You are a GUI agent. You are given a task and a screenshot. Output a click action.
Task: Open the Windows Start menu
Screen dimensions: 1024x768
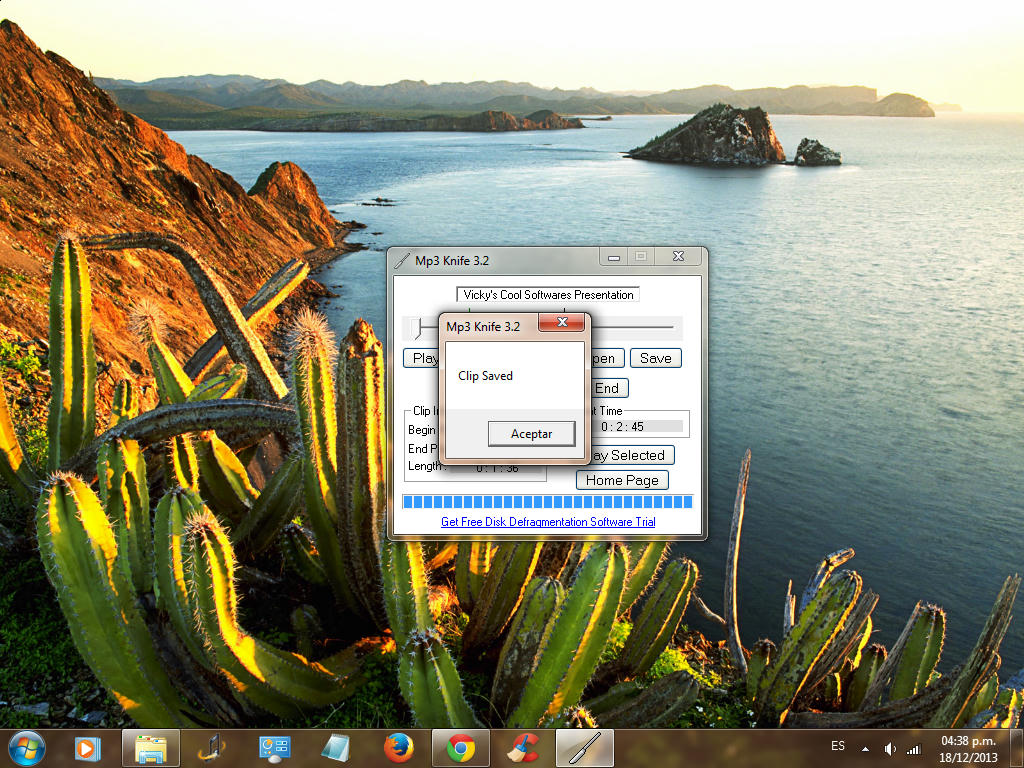tap(26, 747)
